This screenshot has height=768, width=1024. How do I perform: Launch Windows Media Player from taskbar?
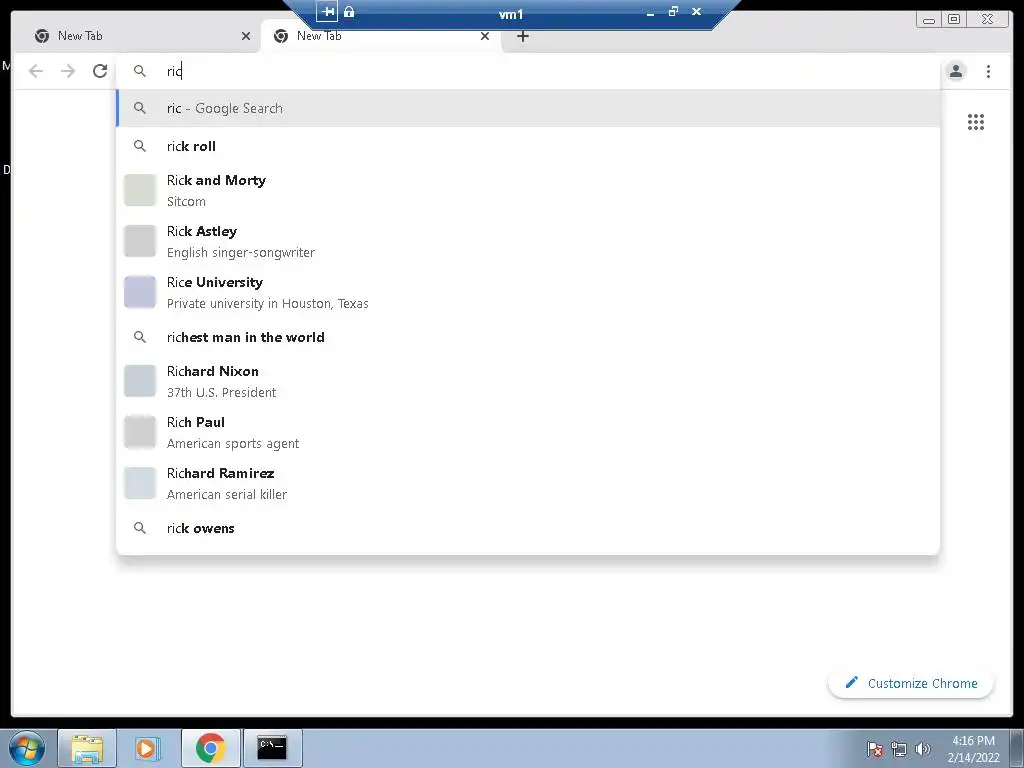[148, 748]
